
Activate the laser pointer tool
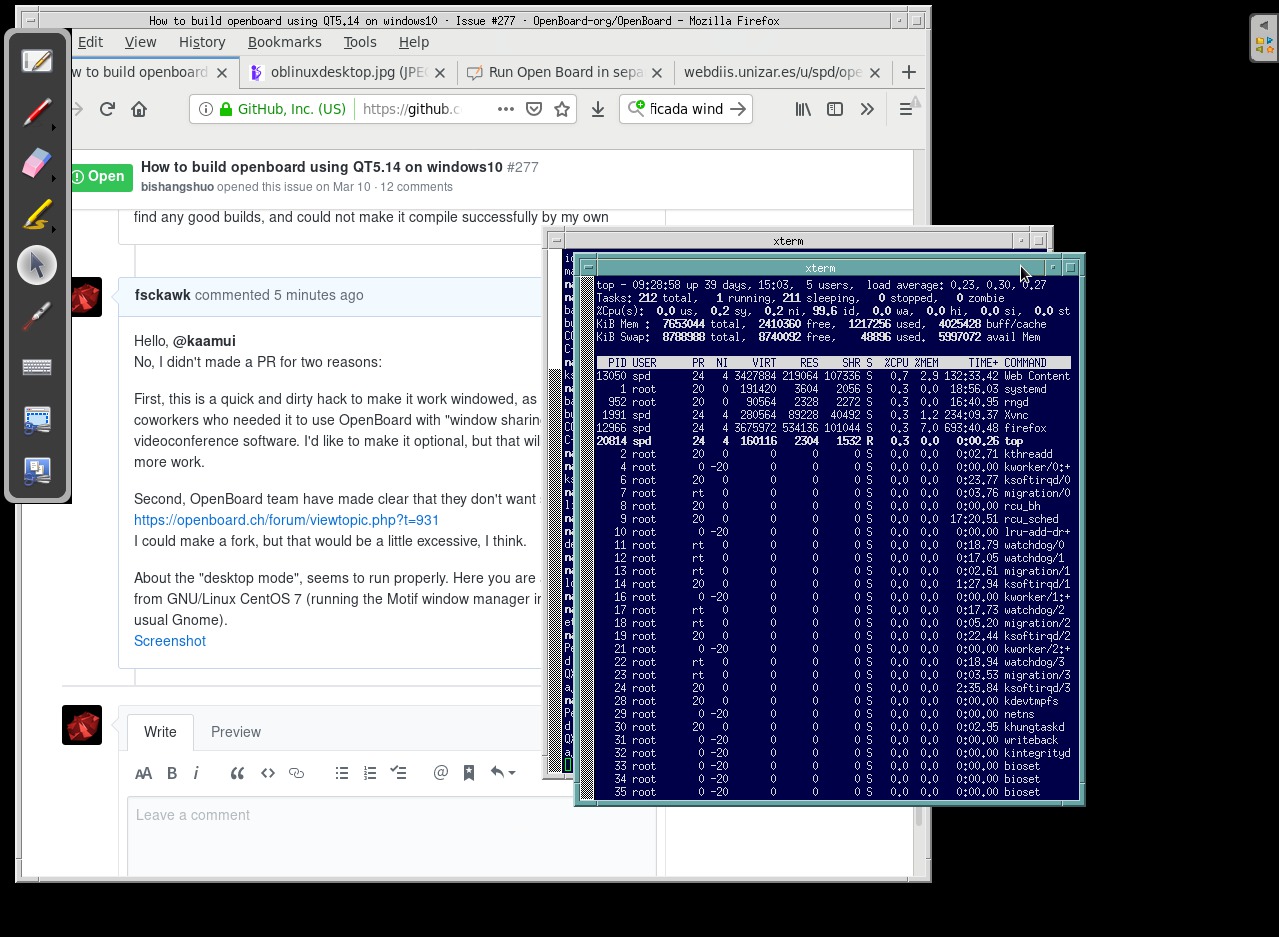[x=37, y=315]
